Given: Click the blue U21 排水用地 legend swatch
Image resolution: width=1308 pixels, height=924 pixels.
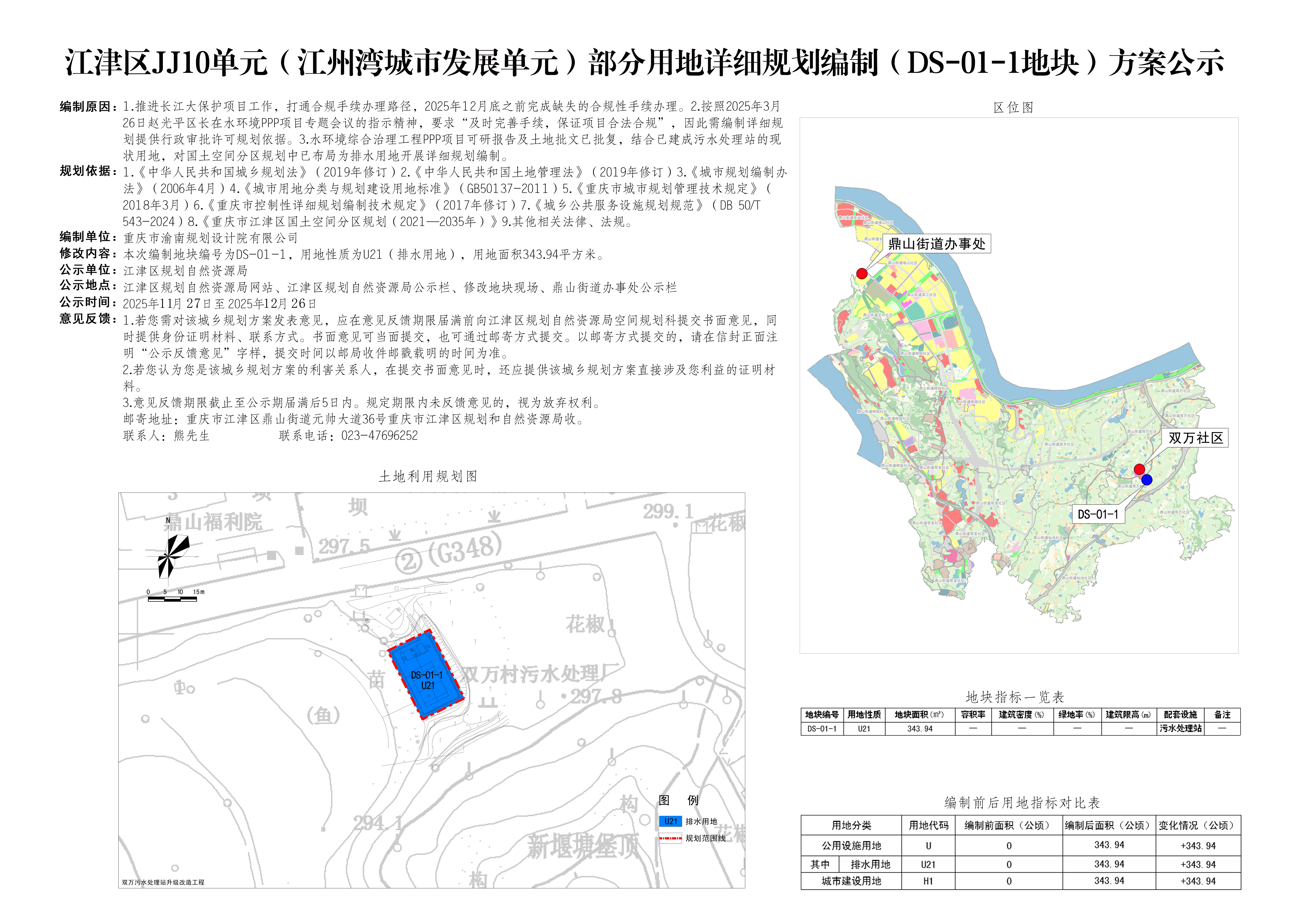Looking at the screenshot, I should coord(671,821).
